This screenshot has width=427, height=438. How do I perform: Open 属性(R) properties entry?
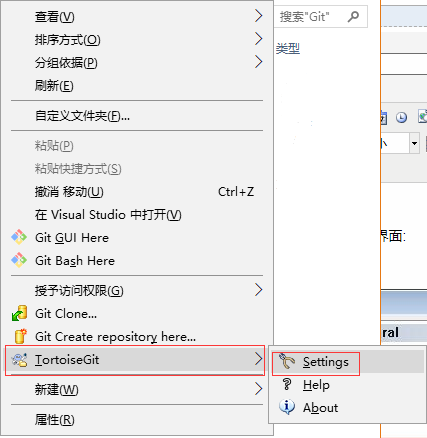coord(137,419)
